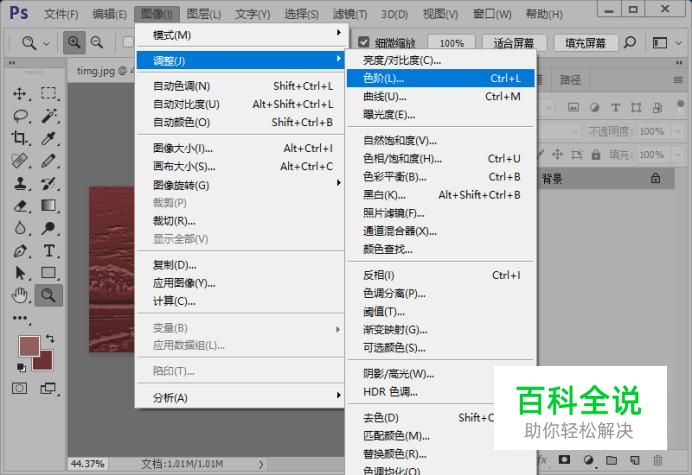Image resolution: width=692 pixels, height=475 pixels.
Task: Select the Crop tool
Action: [20, 138]
